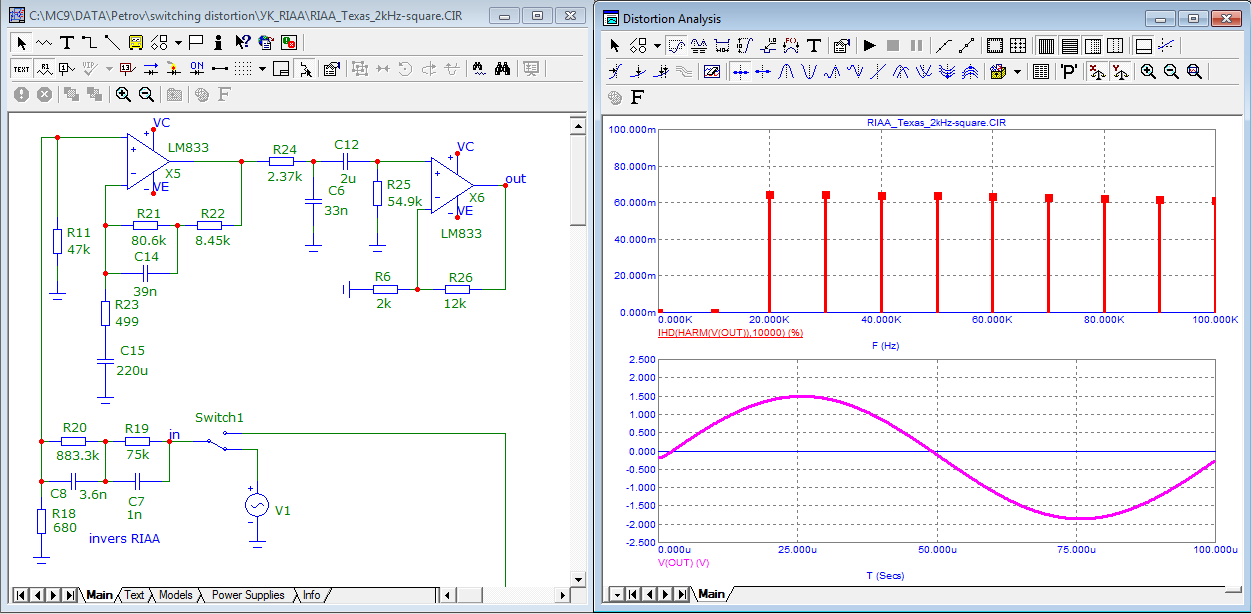Click the Info mode icon

point(220,42)
